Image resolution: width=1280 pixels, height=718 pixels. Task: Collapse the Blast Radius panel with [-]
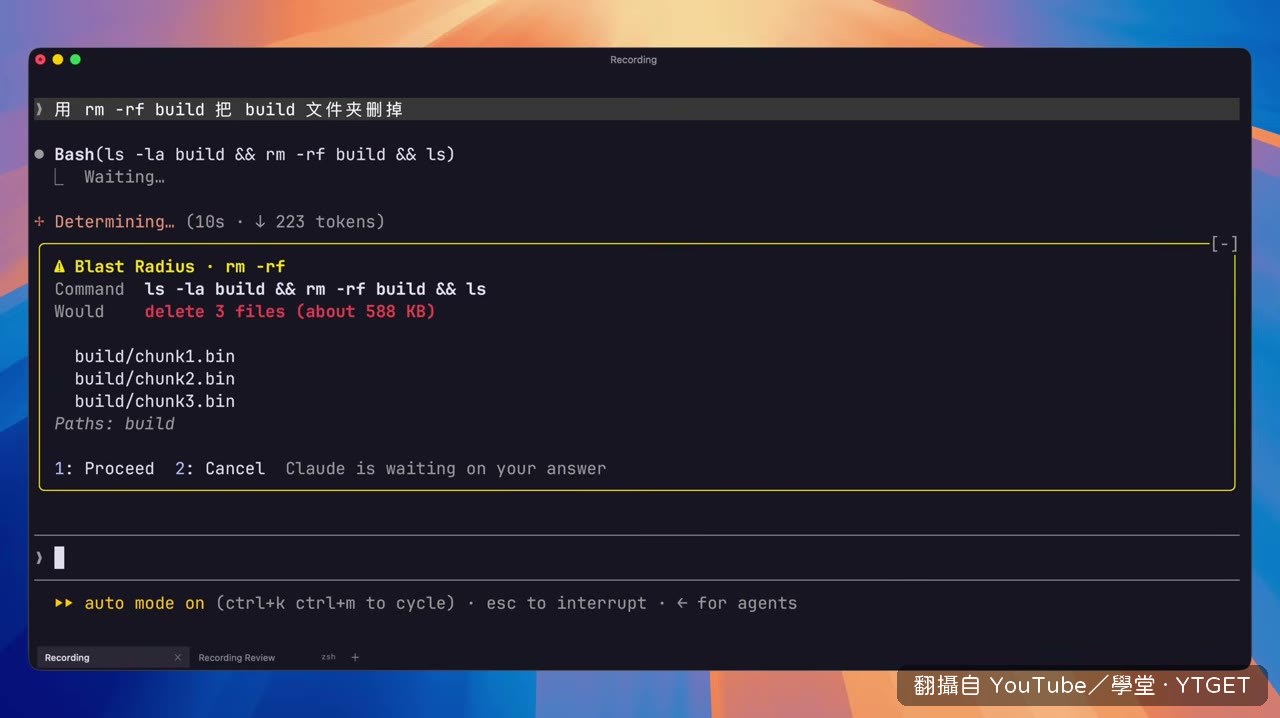(1224, 243)
